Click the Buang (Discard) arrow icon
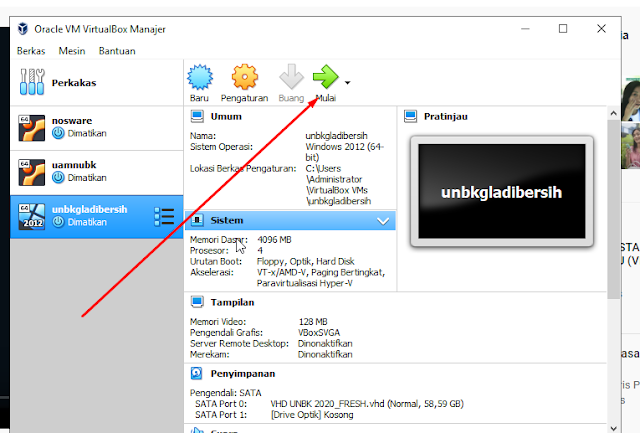Image resolution: width=640 pixels, height=433 pixels. coord(291,77)
